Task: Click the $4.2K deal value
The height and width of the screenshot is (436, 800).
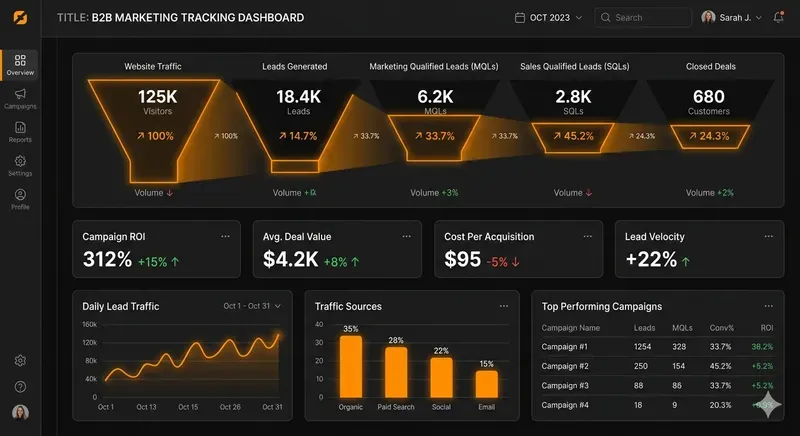Action: coord(291,259)
